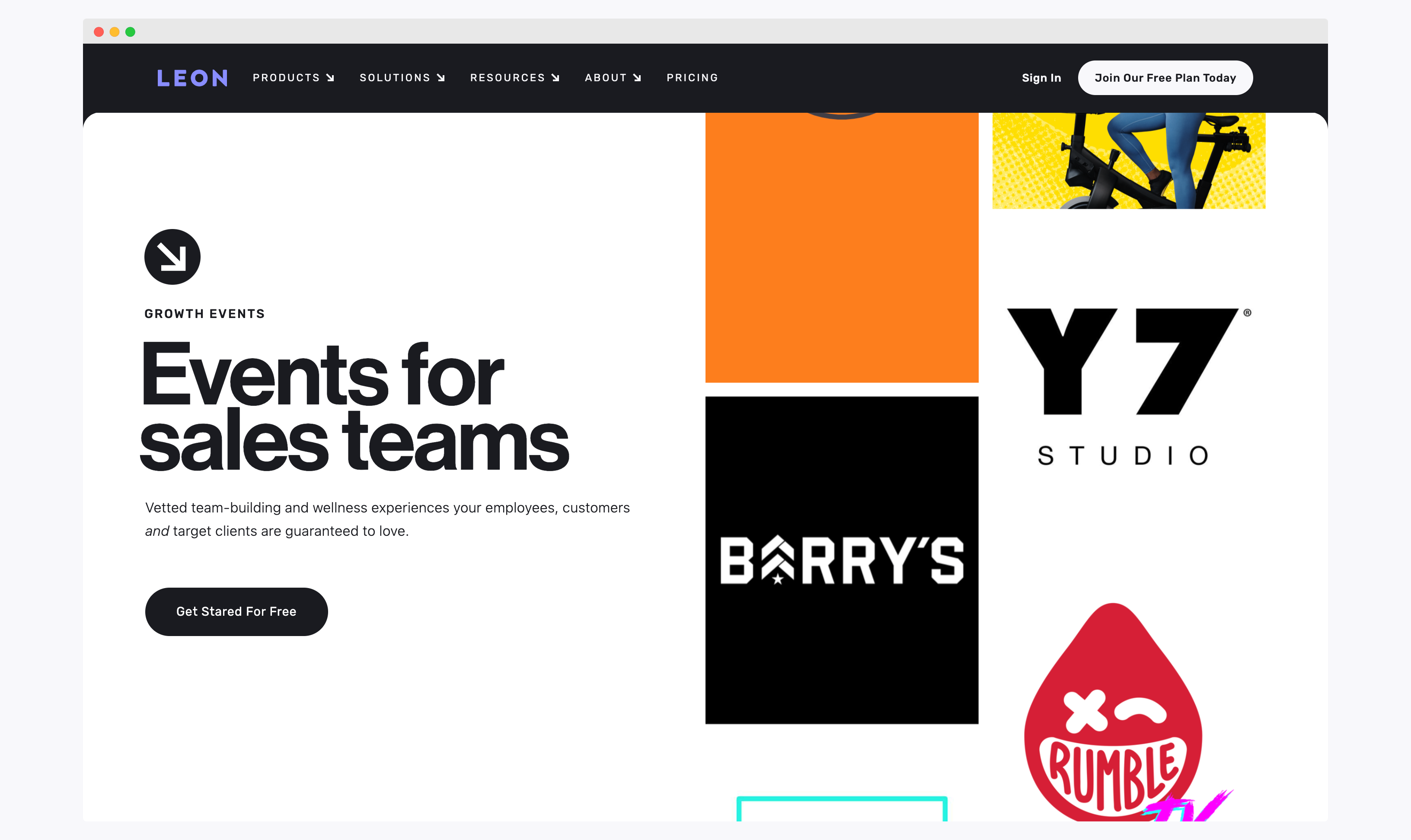Open the Resources dropdown
This screenshot has width=1411, height=840.
[x=508, y=77]
